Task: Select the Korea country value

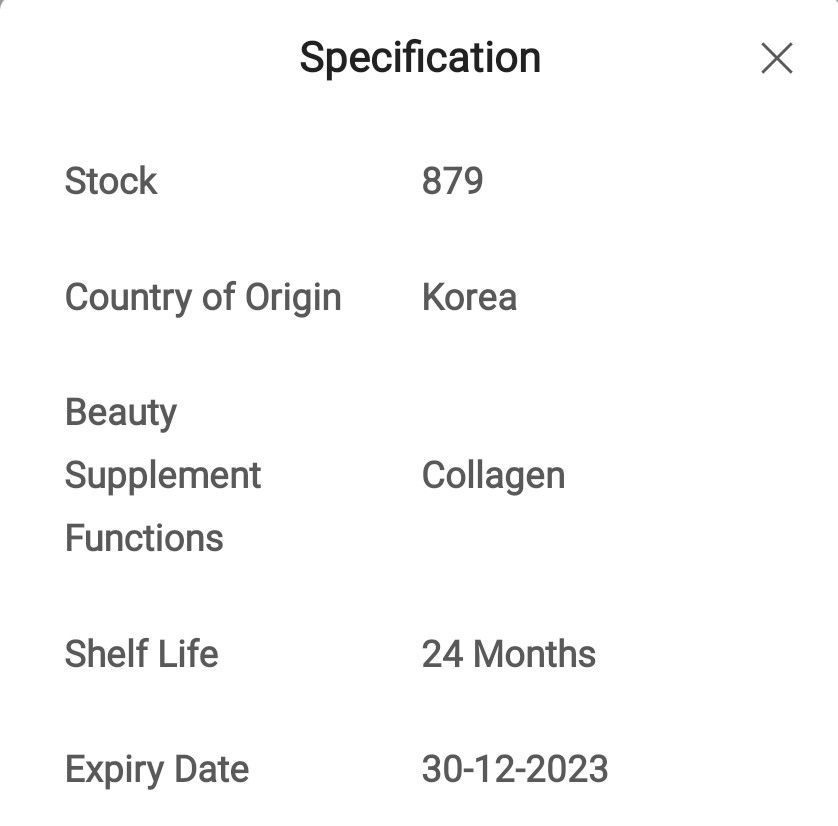Action: pyautogui.click(x=470, y=297)
